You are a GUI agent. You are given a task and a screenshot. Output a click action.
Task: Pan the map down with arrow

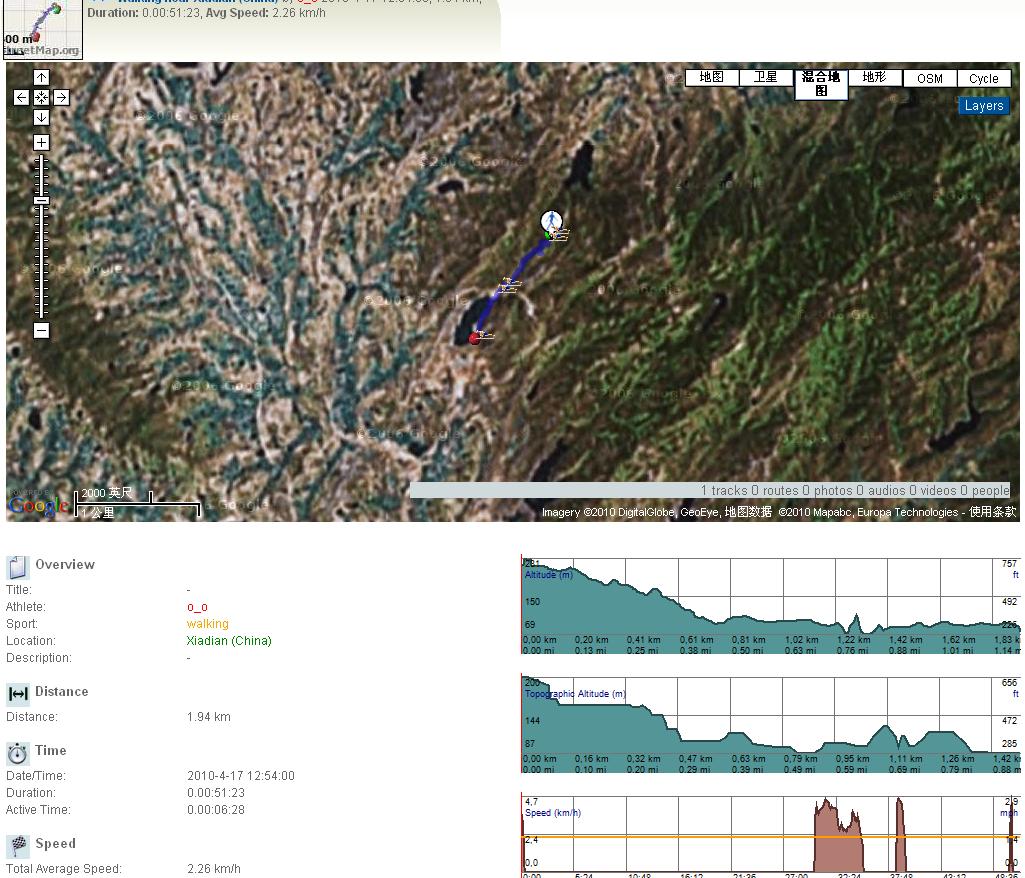pos(41,118)
